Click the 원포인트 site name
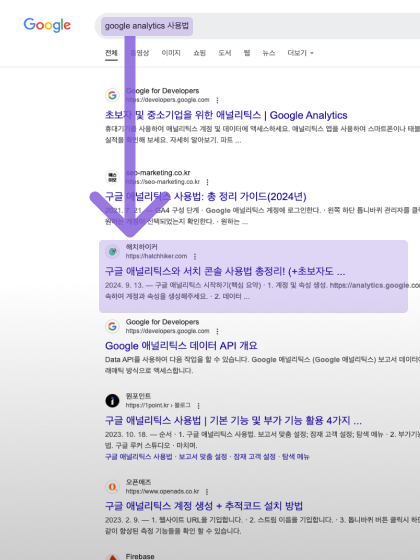This screenshot has width=420, height=560. tap(138, 396)
